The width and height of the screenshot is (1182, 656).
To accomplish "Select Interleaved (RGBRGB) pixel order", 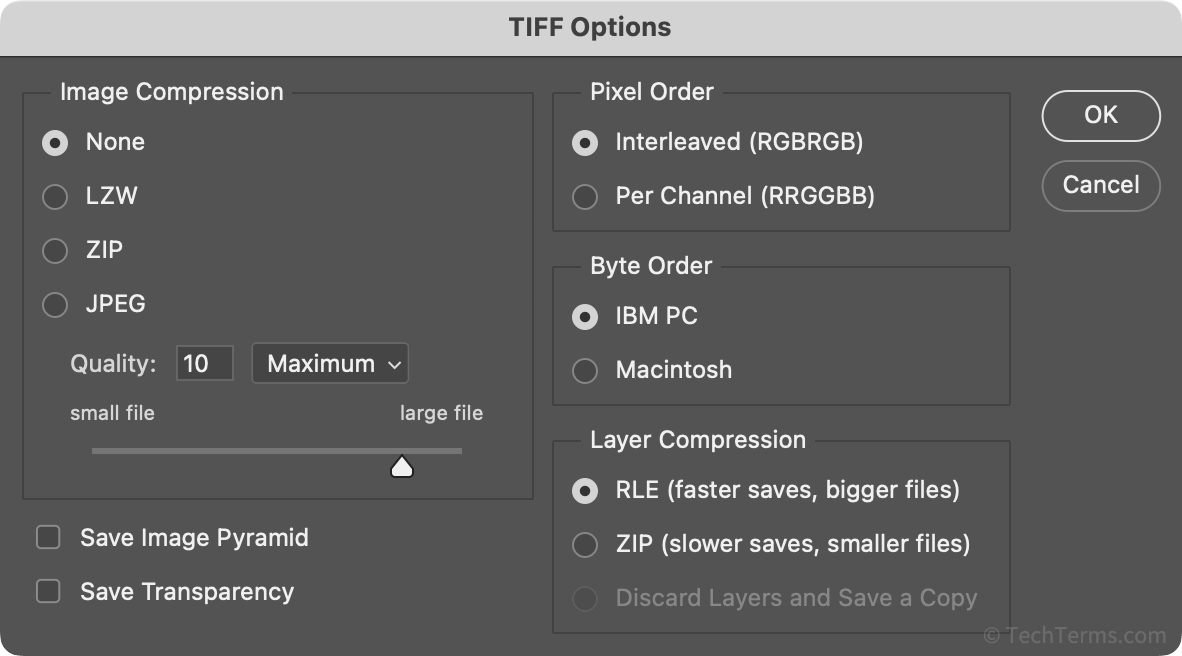I will click(x=584, y=143).
